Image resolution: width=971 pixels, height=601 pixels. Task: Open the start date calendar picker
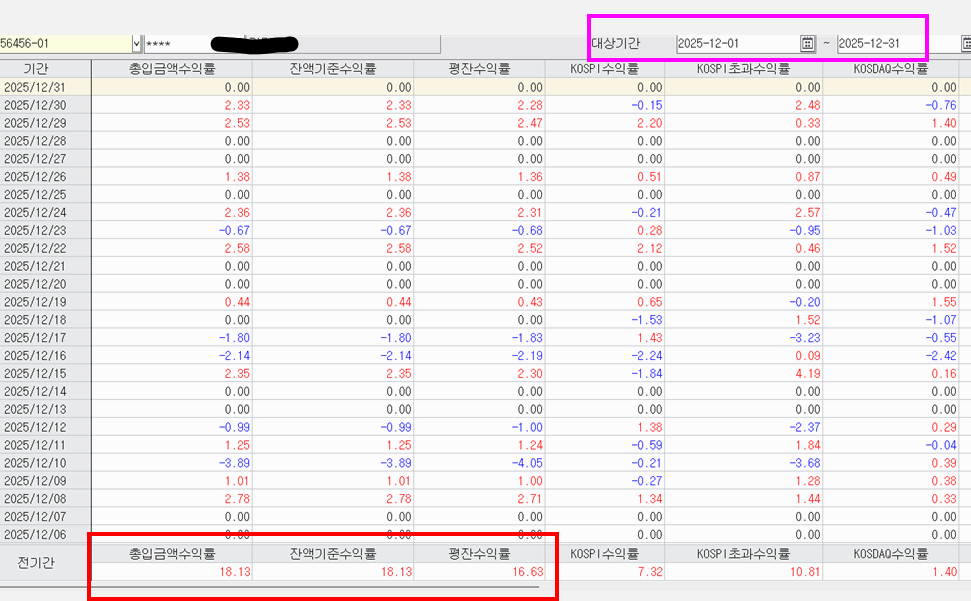point(807,43)
